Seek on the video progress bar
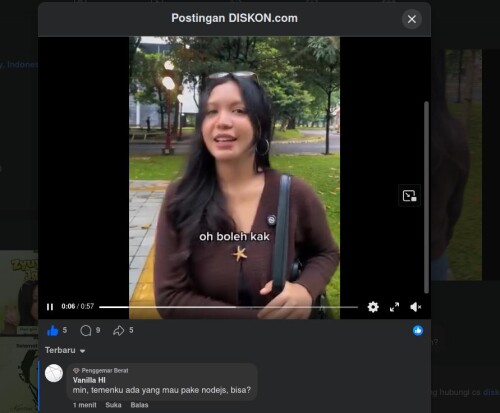500x413 pixels. pos(228,307)
